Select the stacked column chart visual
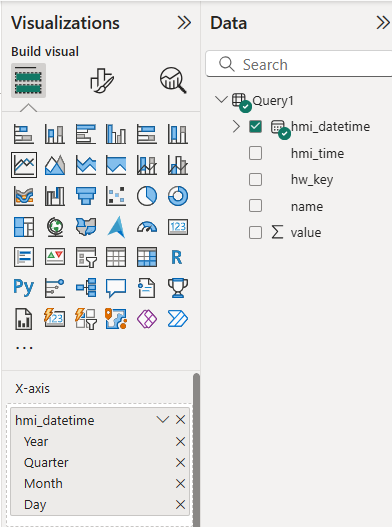 54,134
